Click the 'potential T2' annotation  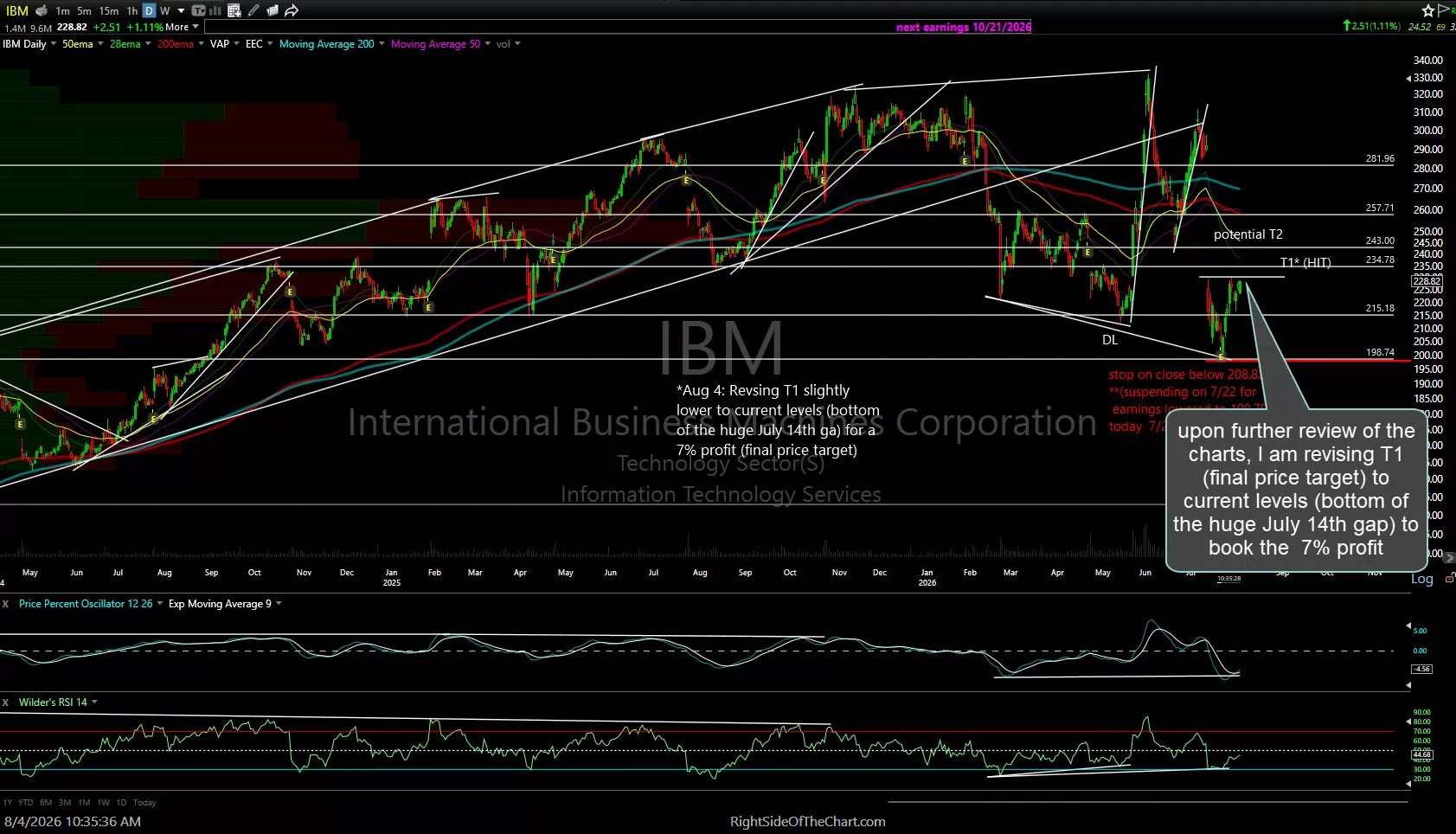pyautogui.click(x=1248, y=234)
